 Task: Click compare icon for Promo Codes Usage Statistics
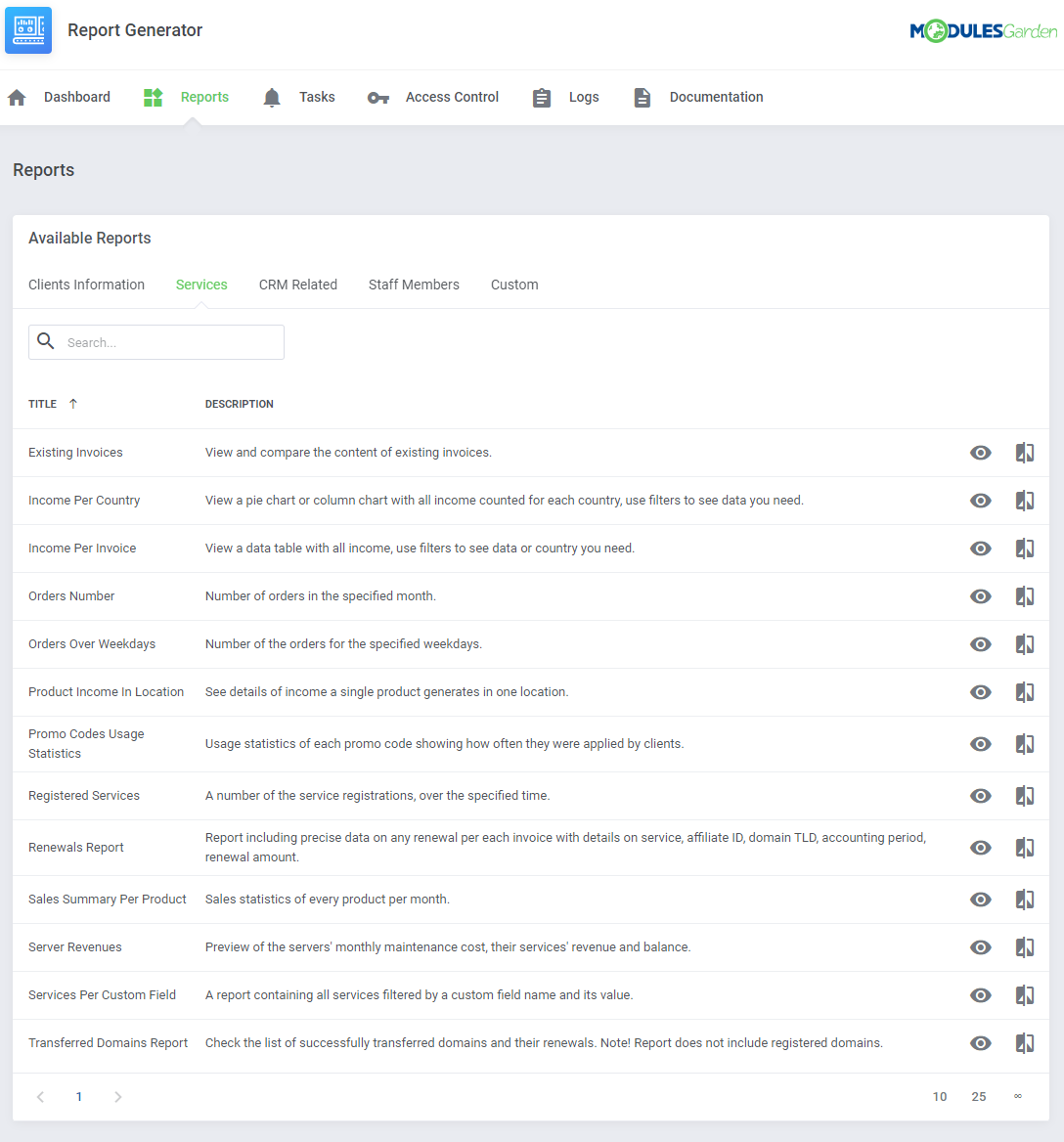(x=1025, y=744)
